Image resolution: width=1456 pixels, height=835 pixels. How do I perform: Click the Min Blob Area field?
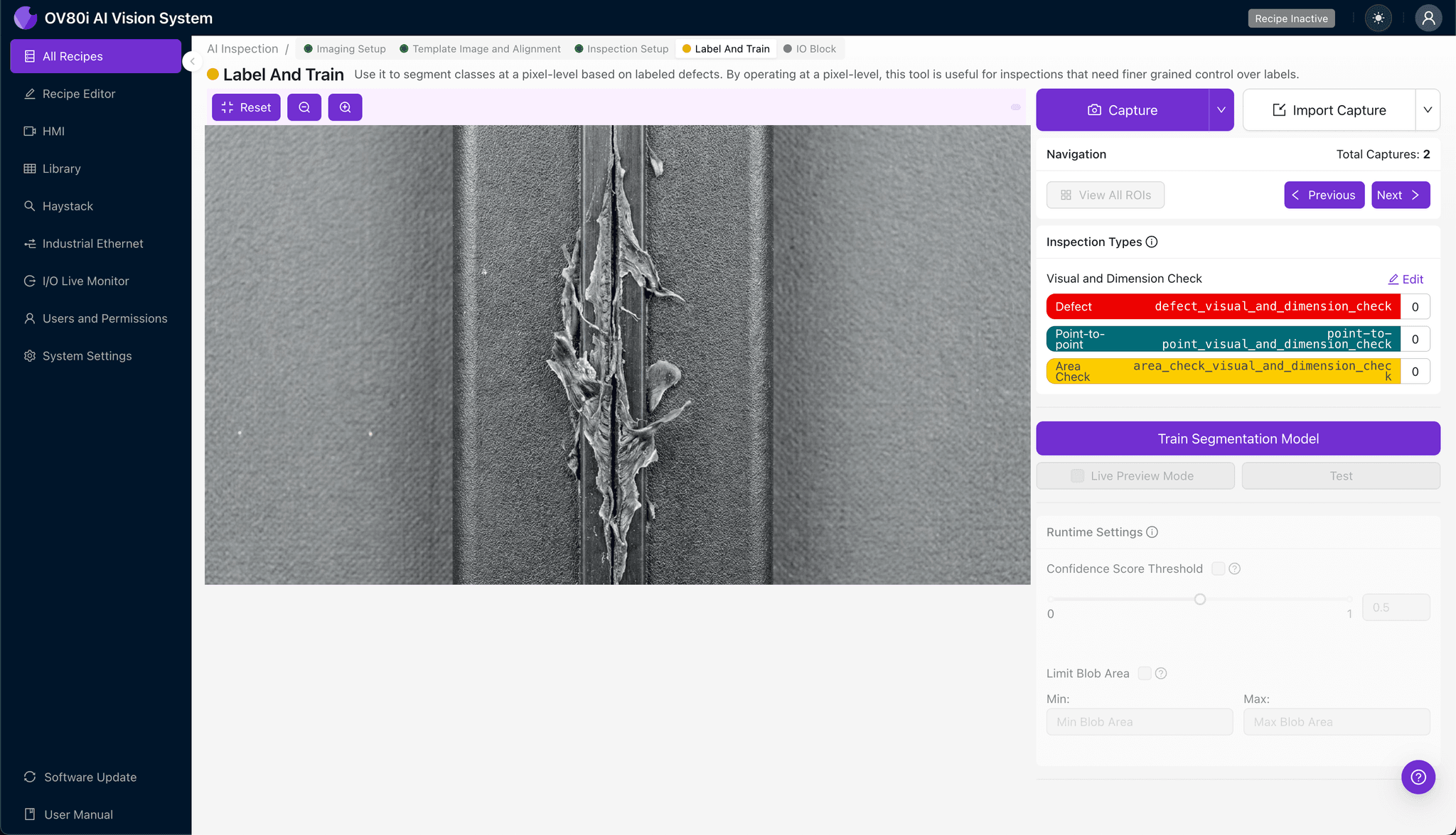(1140, 722)
